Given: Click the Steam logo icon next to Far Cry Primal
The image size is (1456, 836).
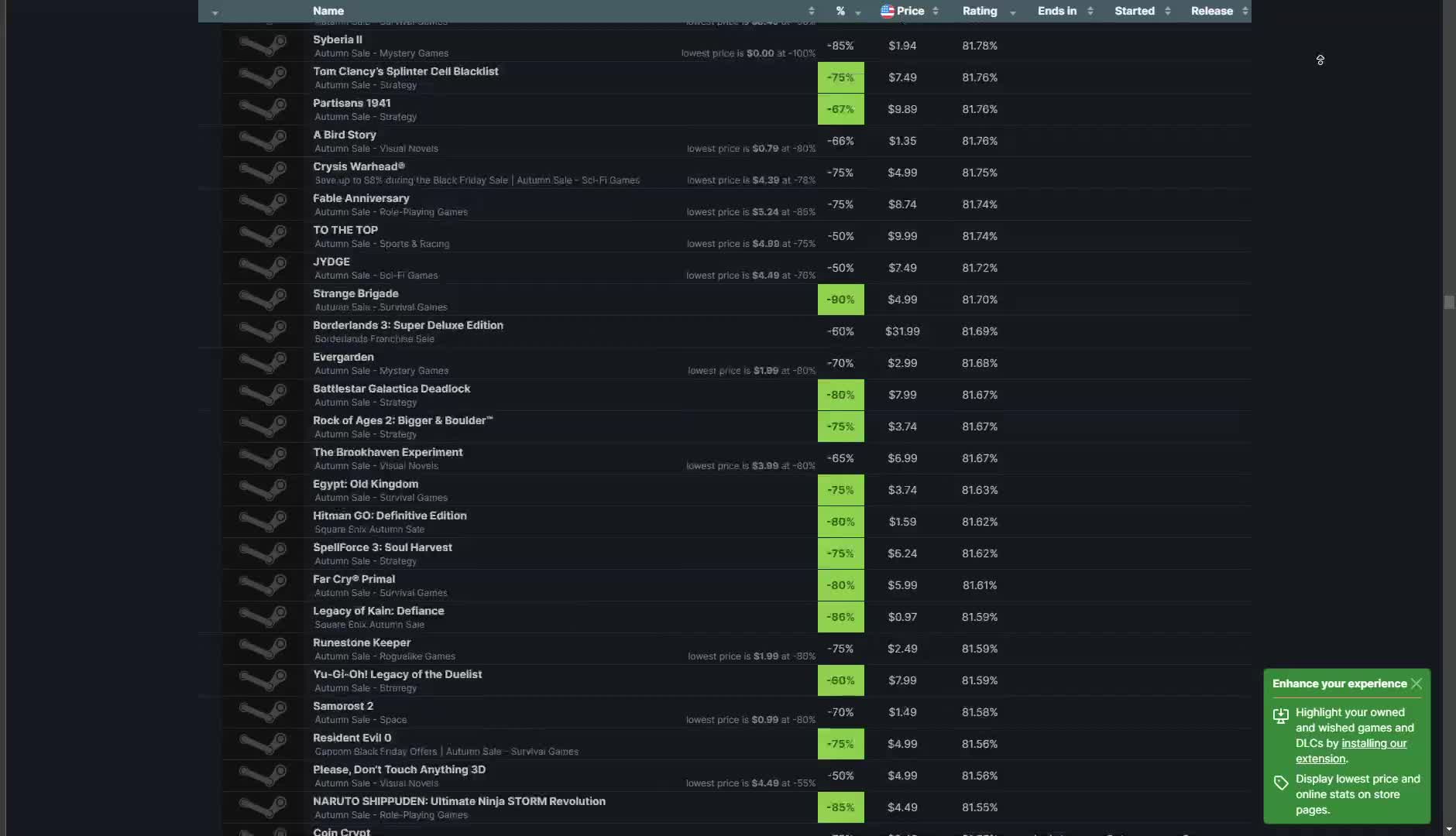Looking at the screenshot, I should (x=263, y=585).
